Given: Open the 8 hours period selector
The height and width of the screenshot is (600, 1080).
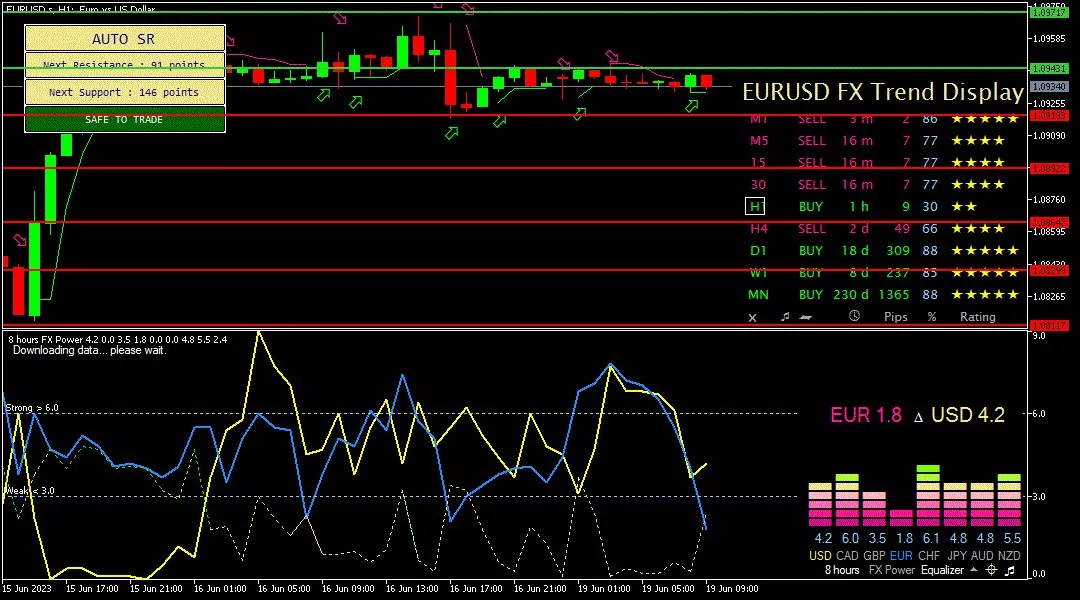Looking at the screenshot, I should (842, 570).
